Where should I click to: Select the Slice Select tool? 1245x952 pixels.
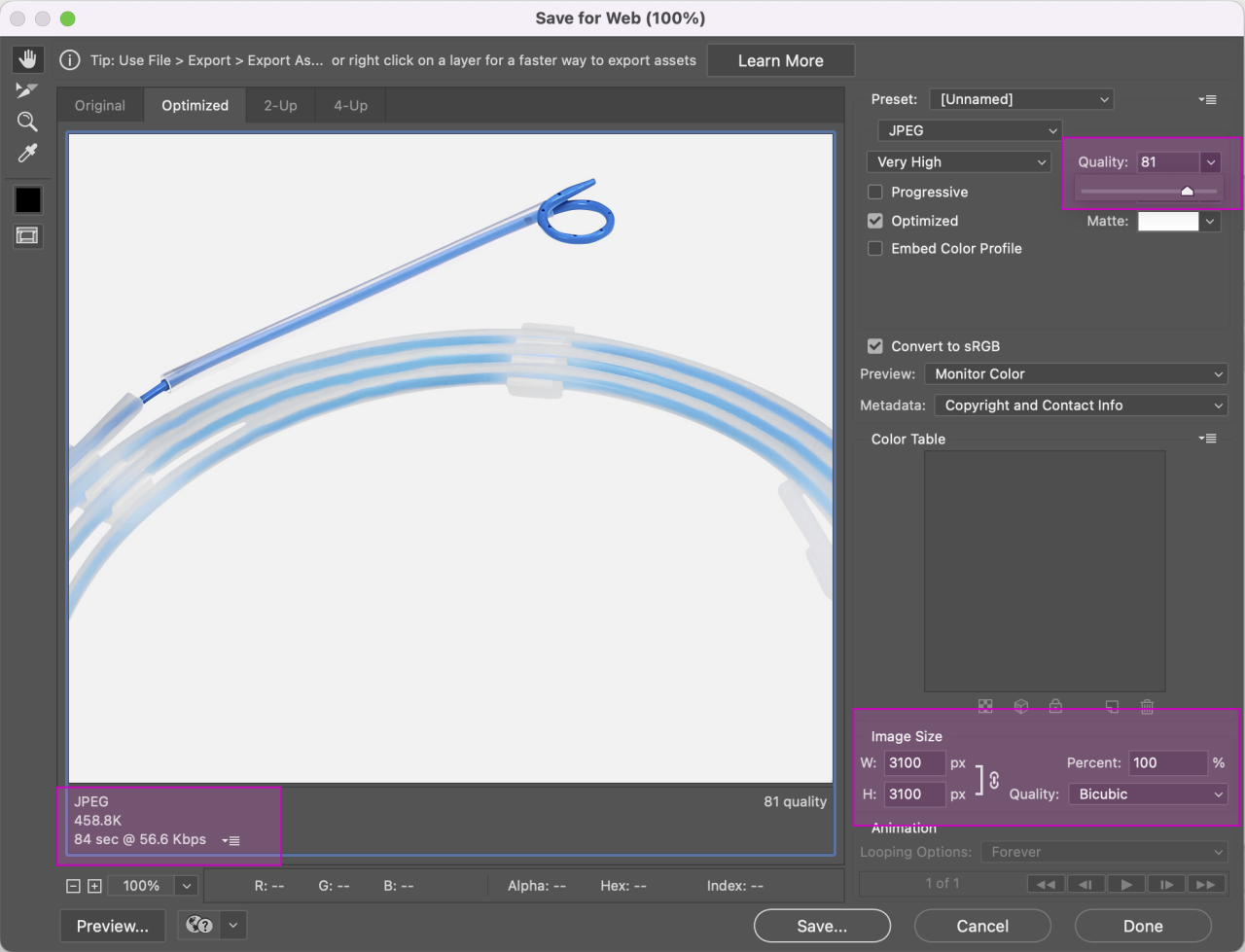[27, 89]
